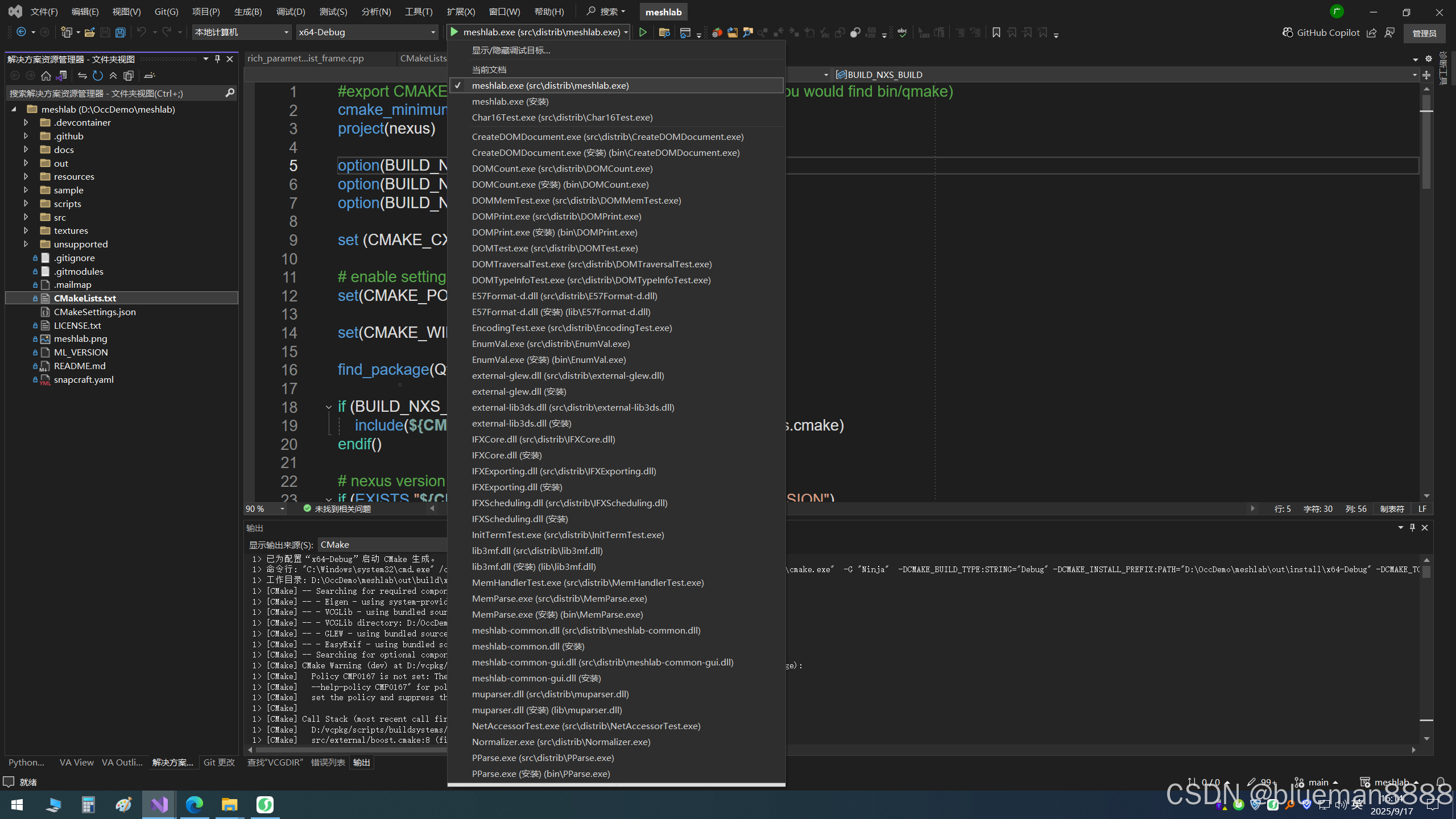Switch to the 错误列表 tab
This screenshot has width=1456, height=819.
tap(328, 762)
